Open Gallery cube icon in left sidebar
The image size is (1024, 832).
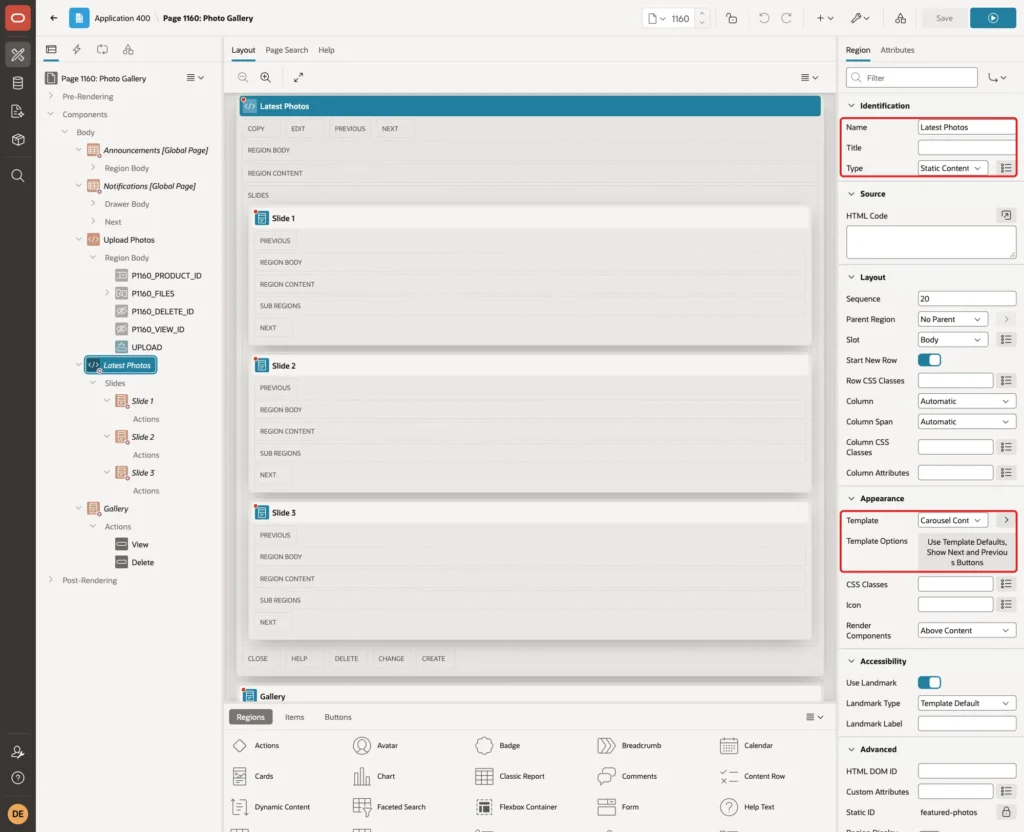(x=18, y=139)
